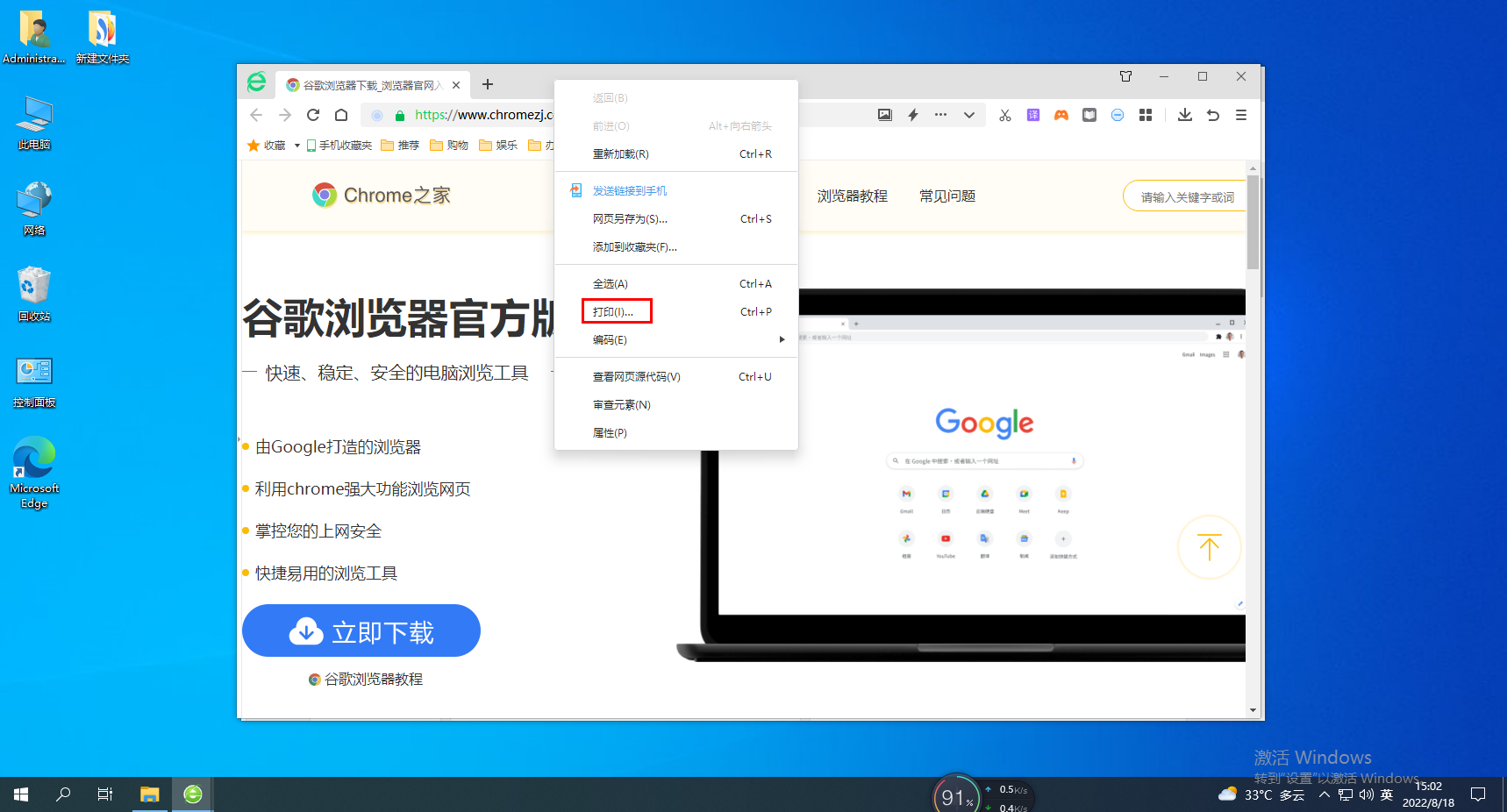The height and width of the screenshot is (812, 1507).
Task: Open the notification center icon
Action: pyautogui.click(x=1478, y=794)
